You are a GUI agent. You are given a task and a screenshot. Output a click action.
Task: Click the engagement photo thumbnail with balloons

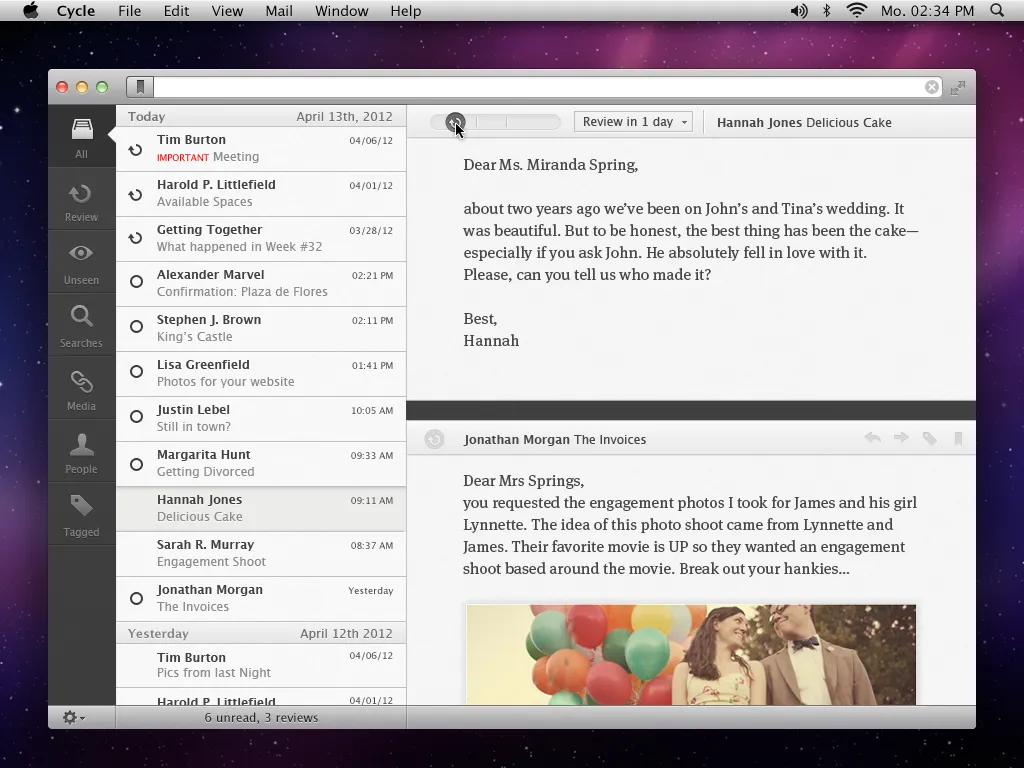coord(691,654)
